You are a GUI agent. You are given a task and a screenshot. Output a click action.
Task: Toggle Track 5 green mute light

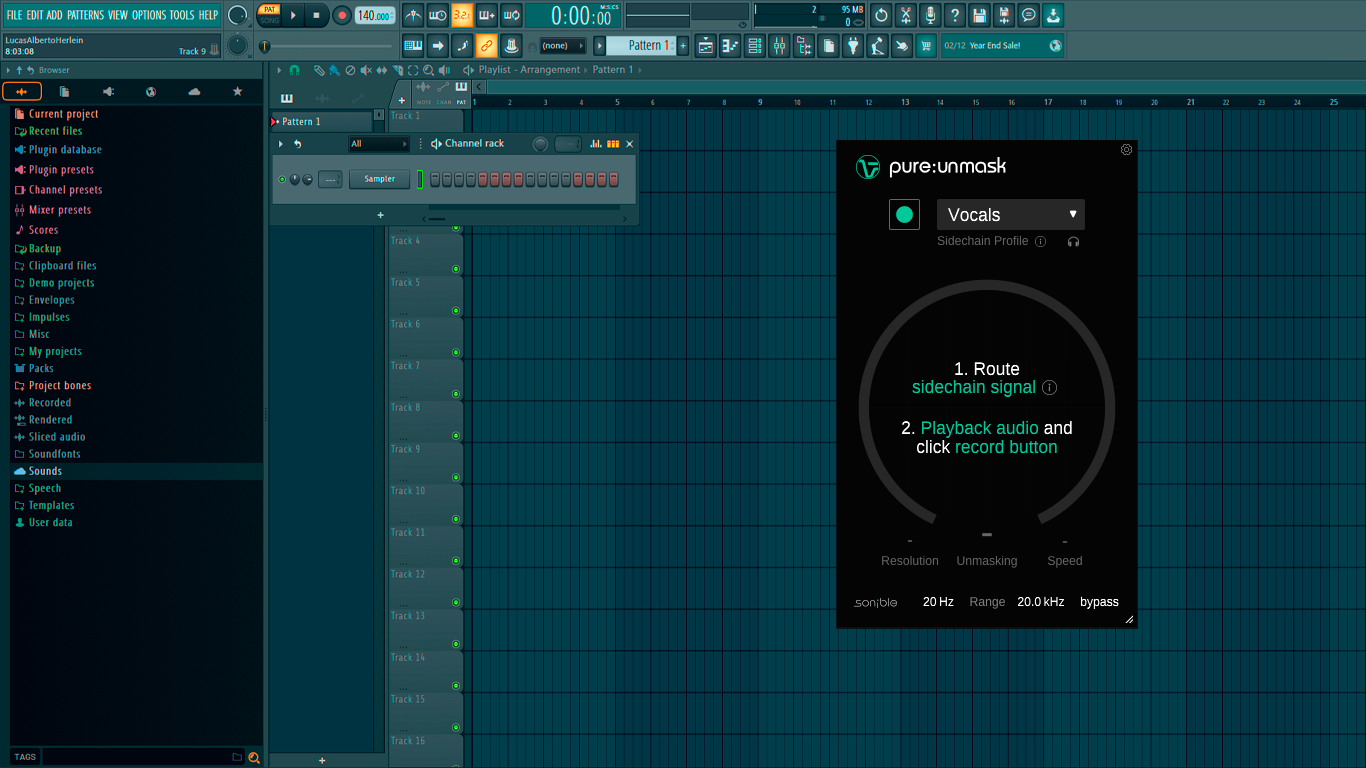[456, 310]
